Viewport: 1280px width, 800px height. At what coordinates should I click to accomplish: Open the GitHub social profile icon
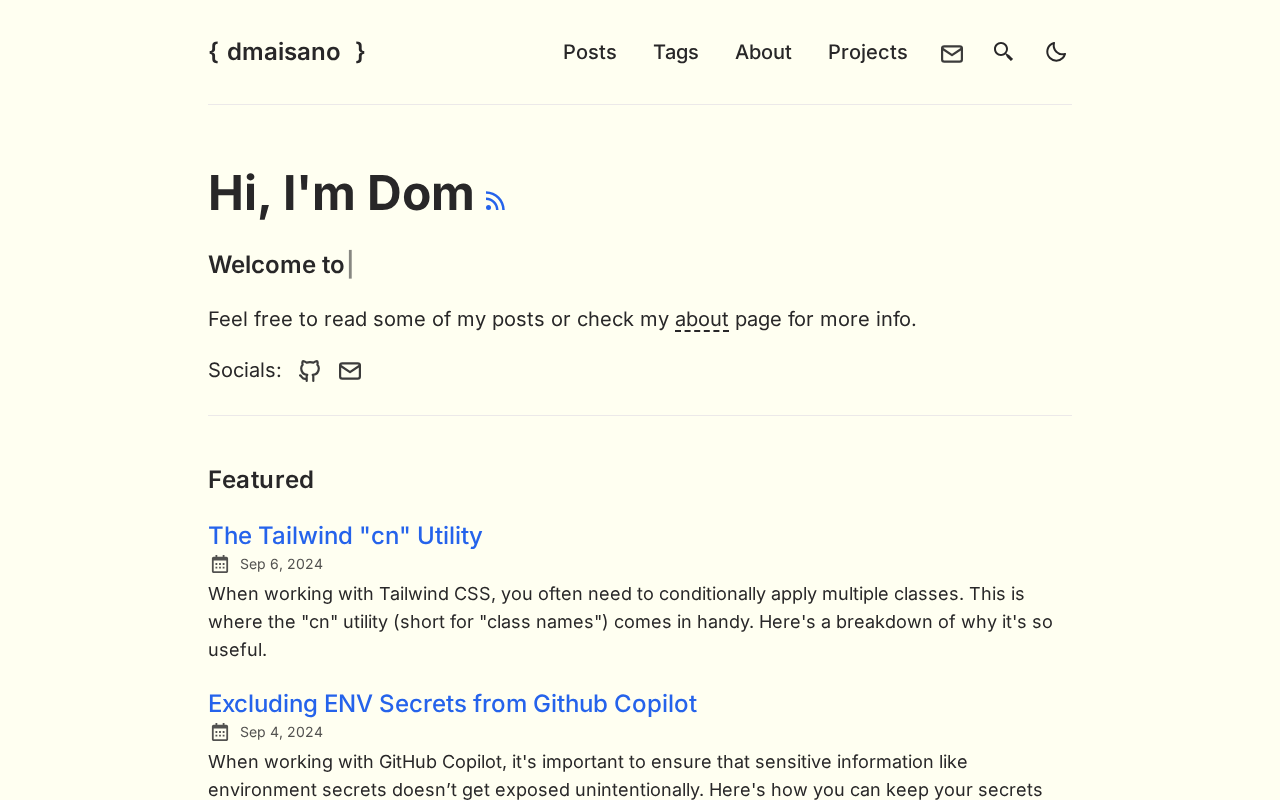pos(310,371)
